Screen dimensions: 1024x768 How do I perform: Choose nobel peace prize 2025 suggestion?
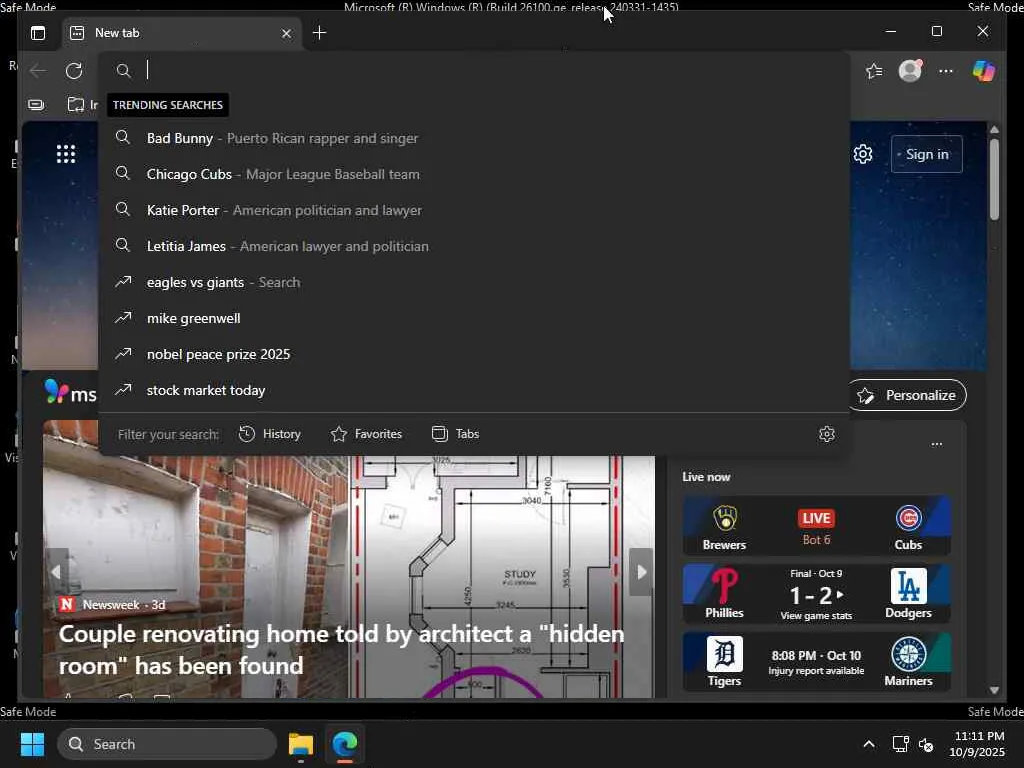pyautogui.click(x=474, y=354)
